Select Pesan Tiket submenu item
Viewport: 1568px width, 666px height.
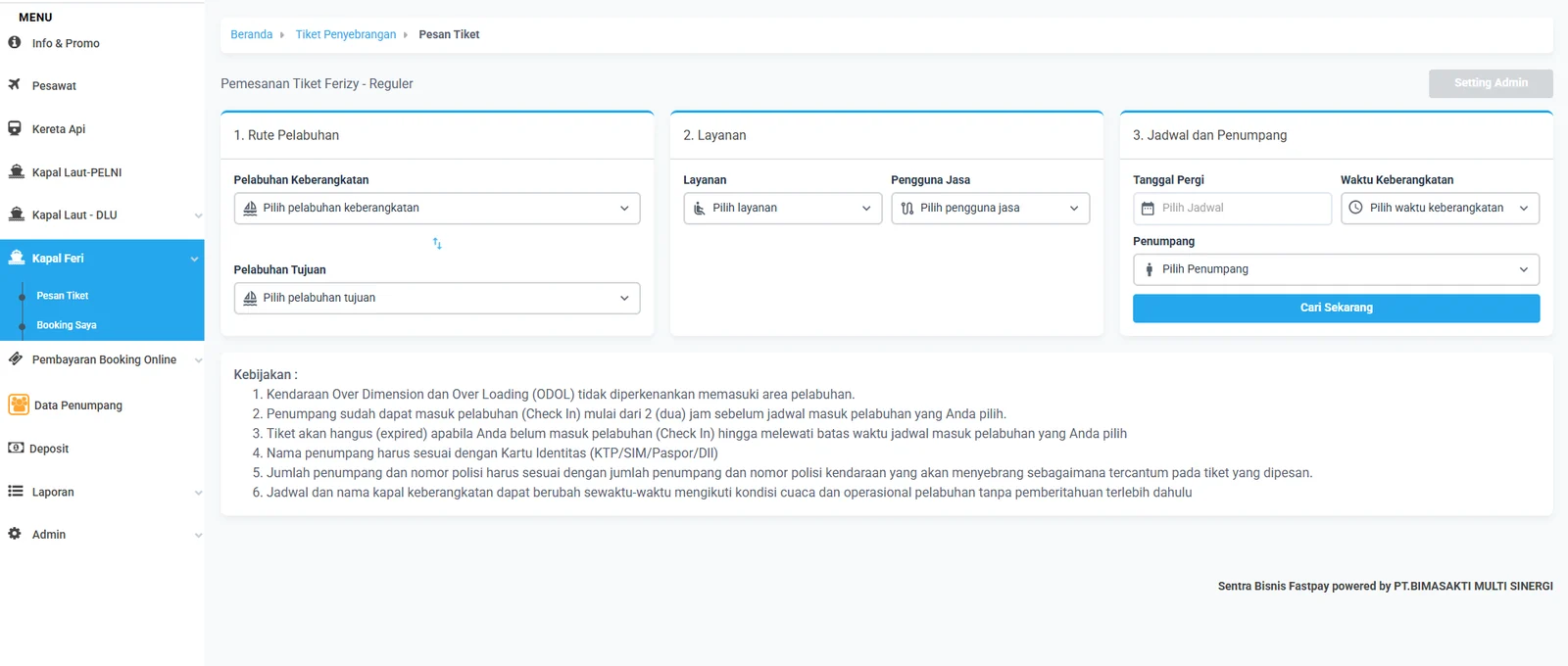pyautogui.click(x=63, y=295)
